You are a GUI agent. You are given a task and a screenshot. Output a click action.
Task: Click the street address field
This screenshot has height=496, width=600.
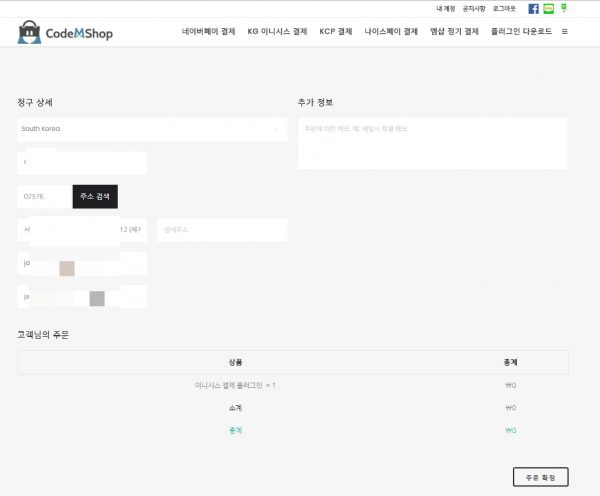pos(82,230)
